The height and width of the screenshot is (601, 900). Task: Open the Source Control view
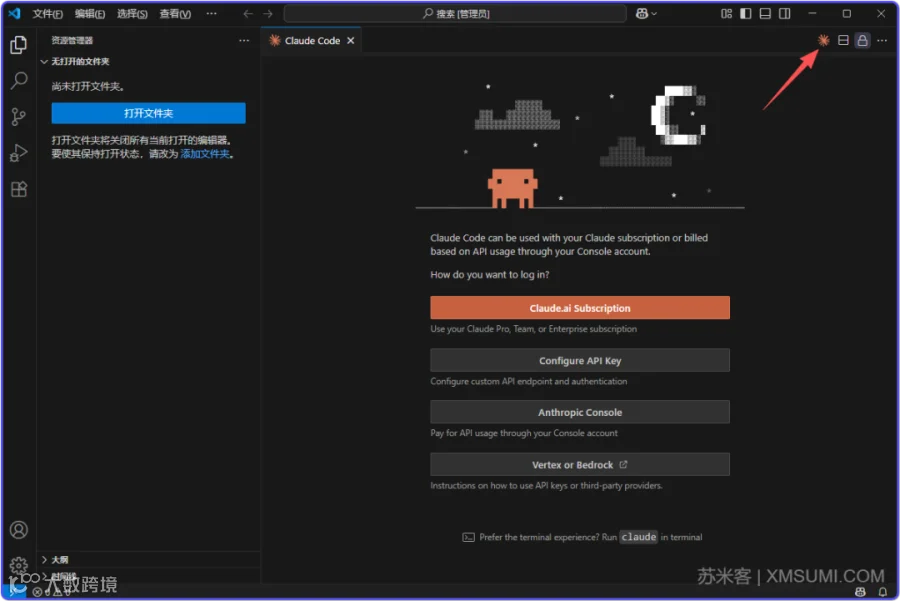tap(18, 117)
